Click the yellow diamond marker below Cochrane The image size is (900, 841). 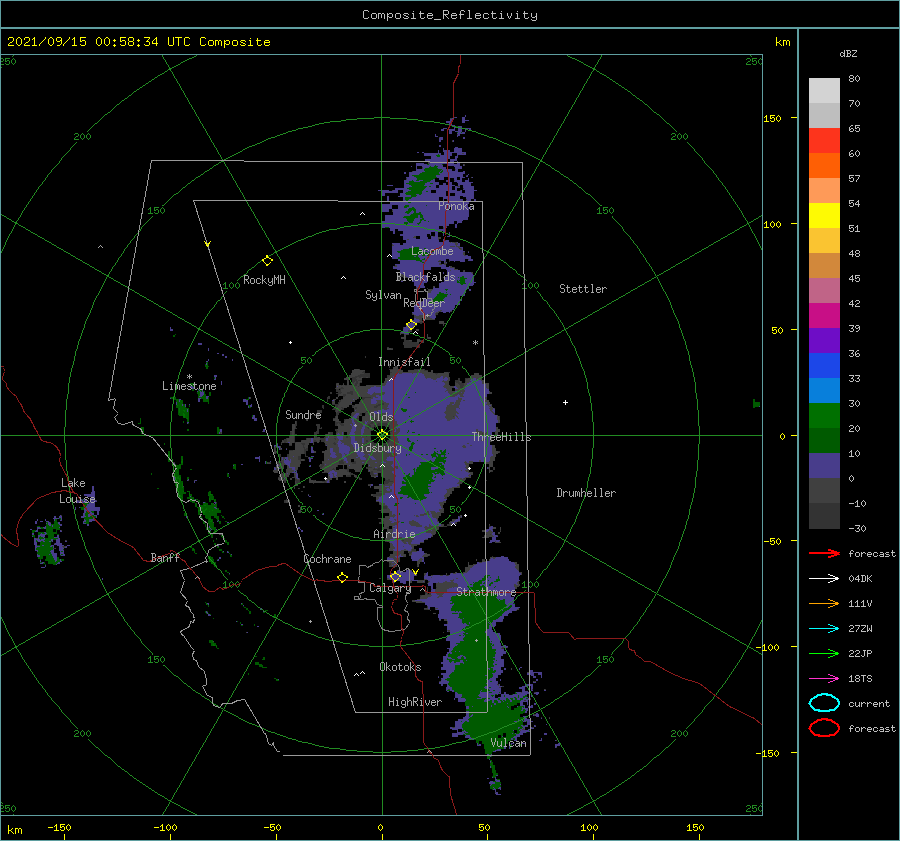(x=342, y=577)
